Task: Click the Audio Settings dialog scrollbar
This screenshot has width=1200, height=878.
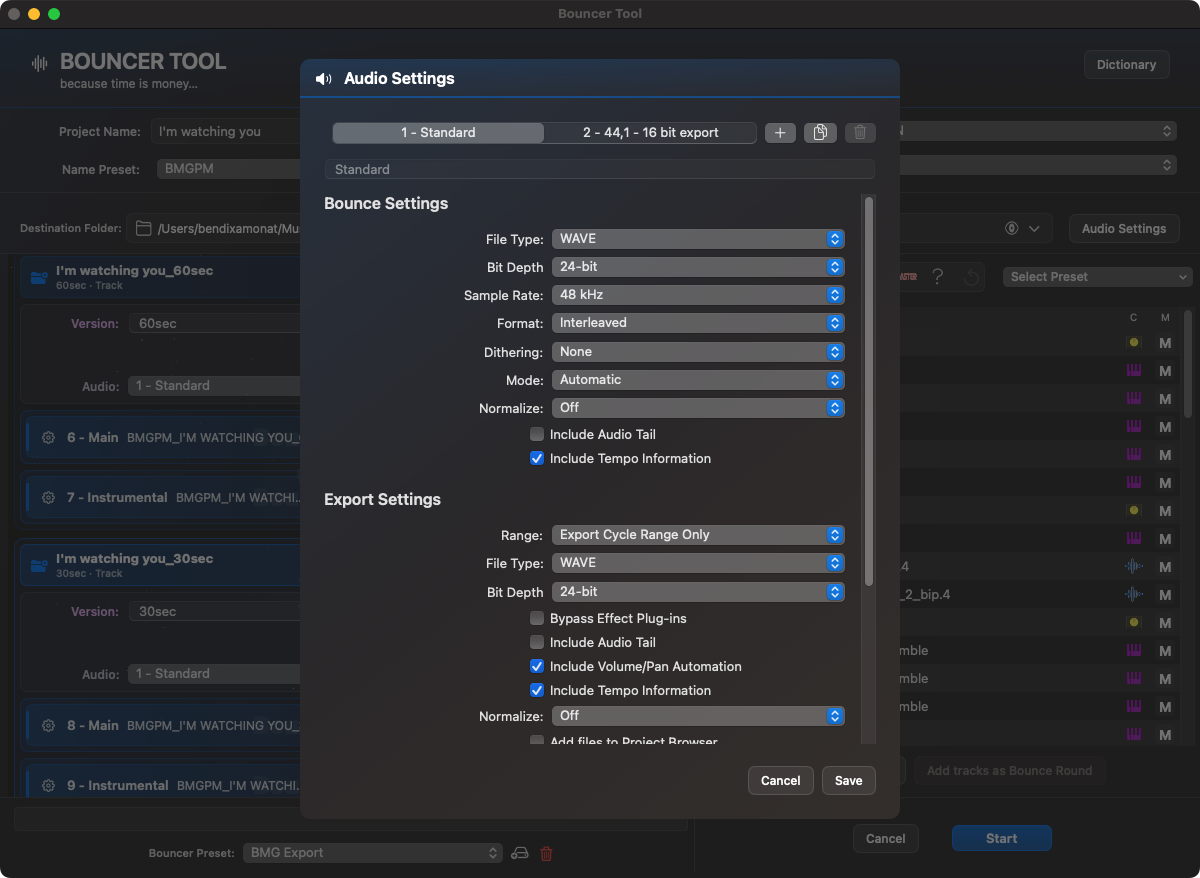Action: click(869, 390)
